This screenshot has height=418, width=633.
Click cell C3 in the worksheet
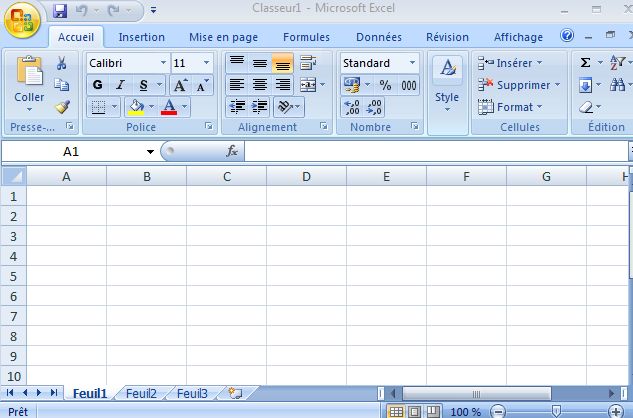[226, 236]
